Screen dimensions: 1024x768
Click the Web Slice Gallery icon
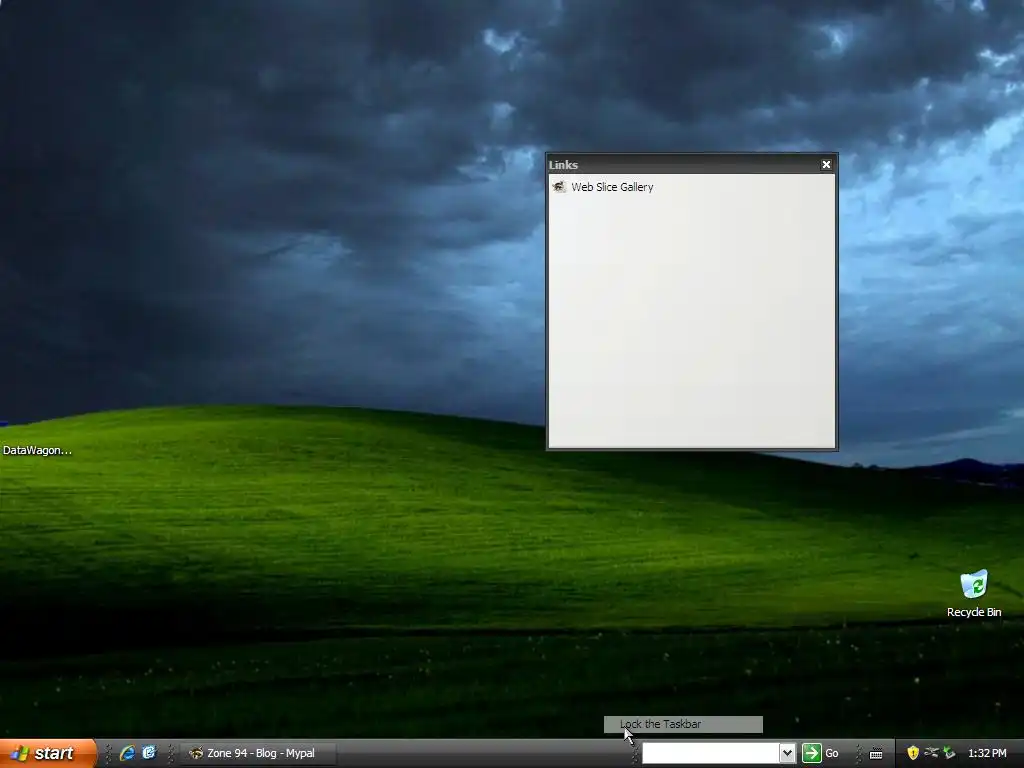tap(559, 187)
